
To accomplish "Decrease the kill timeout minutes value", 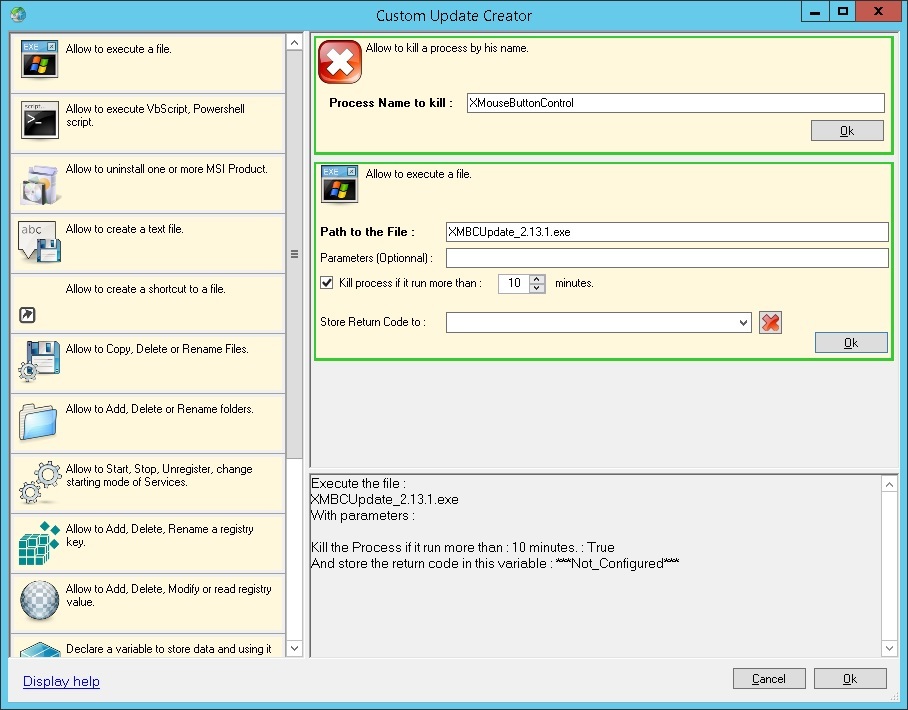I will 537,288.
